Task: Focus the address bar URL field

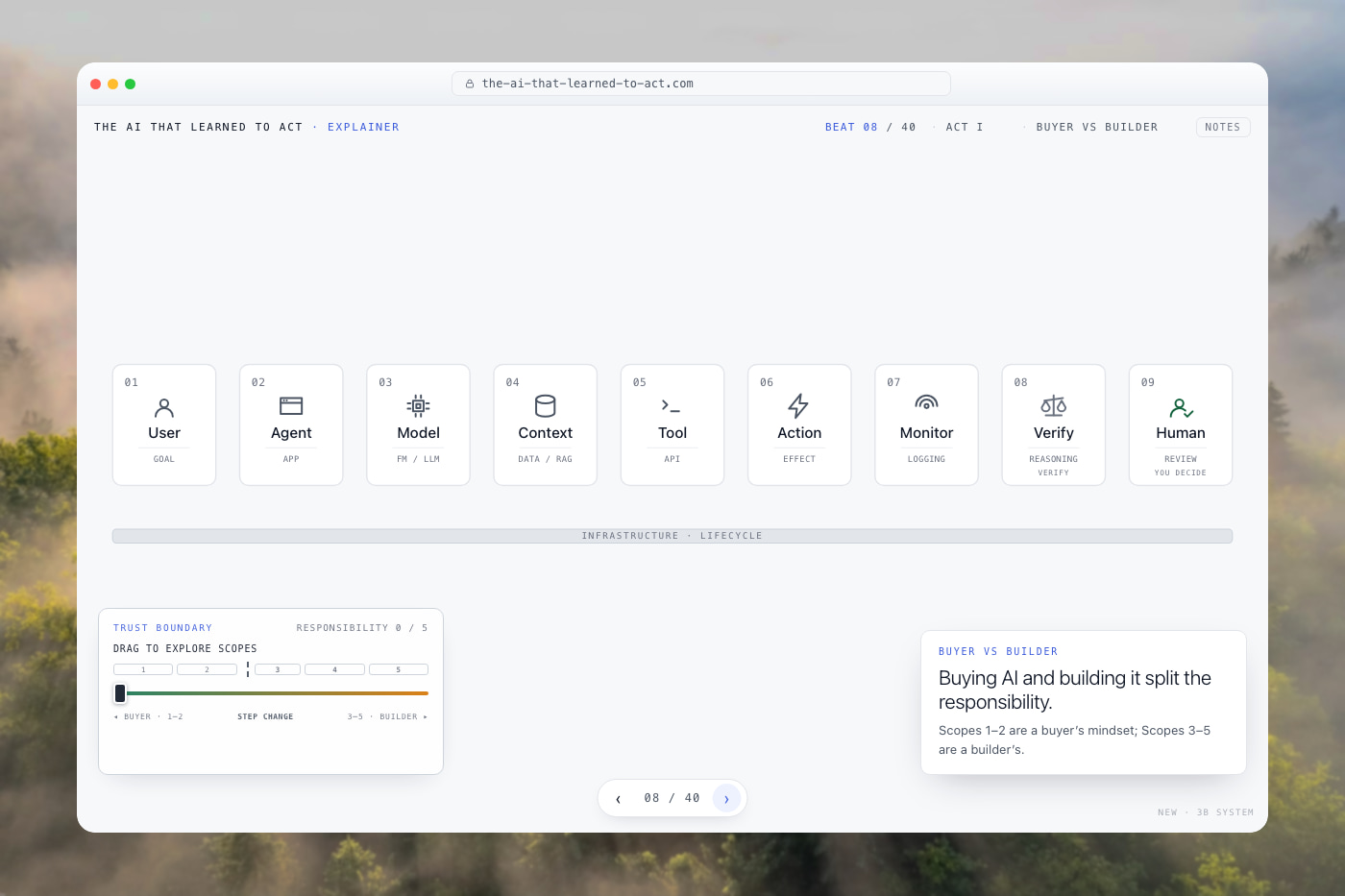Action: (701, 84)
